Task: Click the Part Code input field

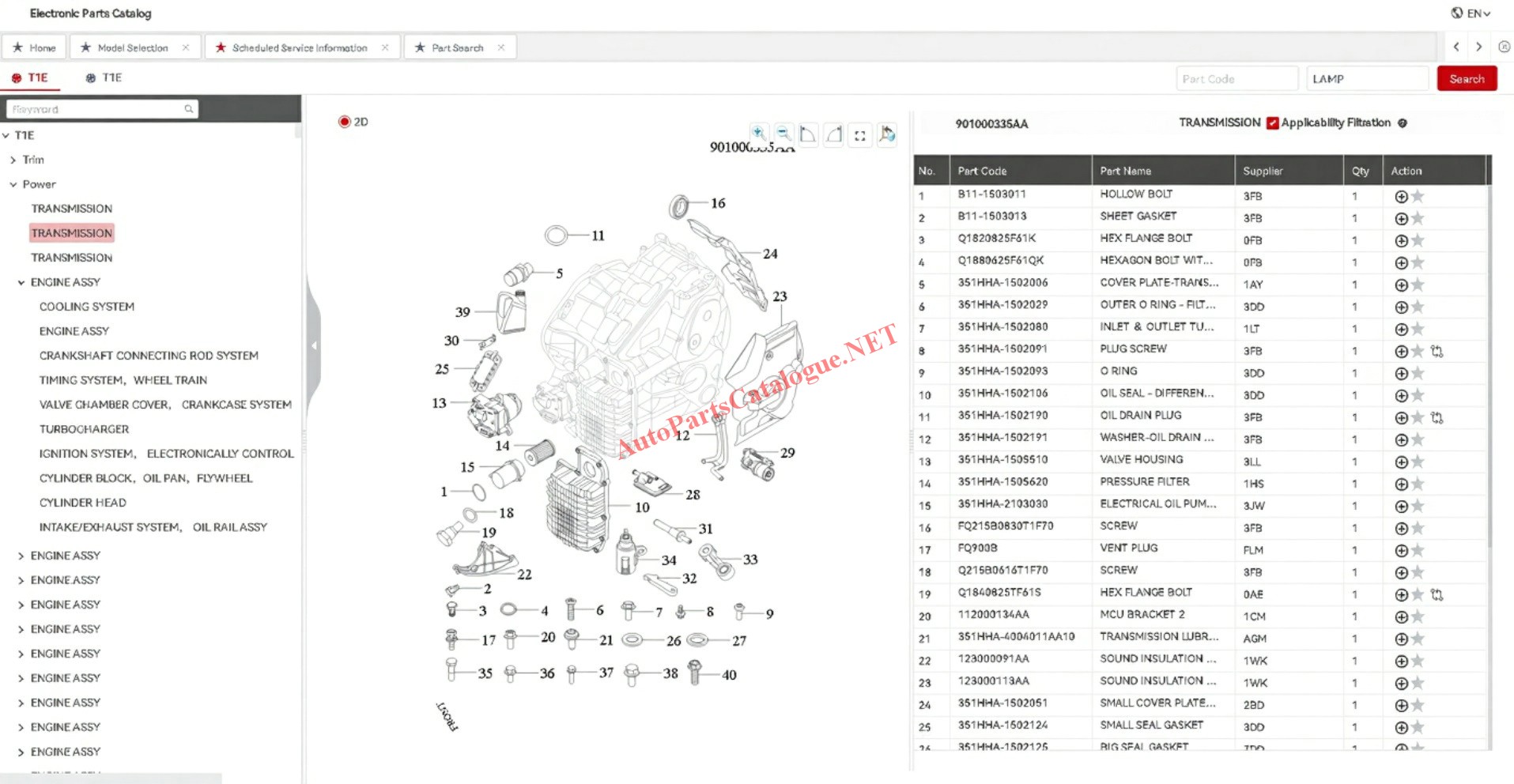Action: (1236, 79)
